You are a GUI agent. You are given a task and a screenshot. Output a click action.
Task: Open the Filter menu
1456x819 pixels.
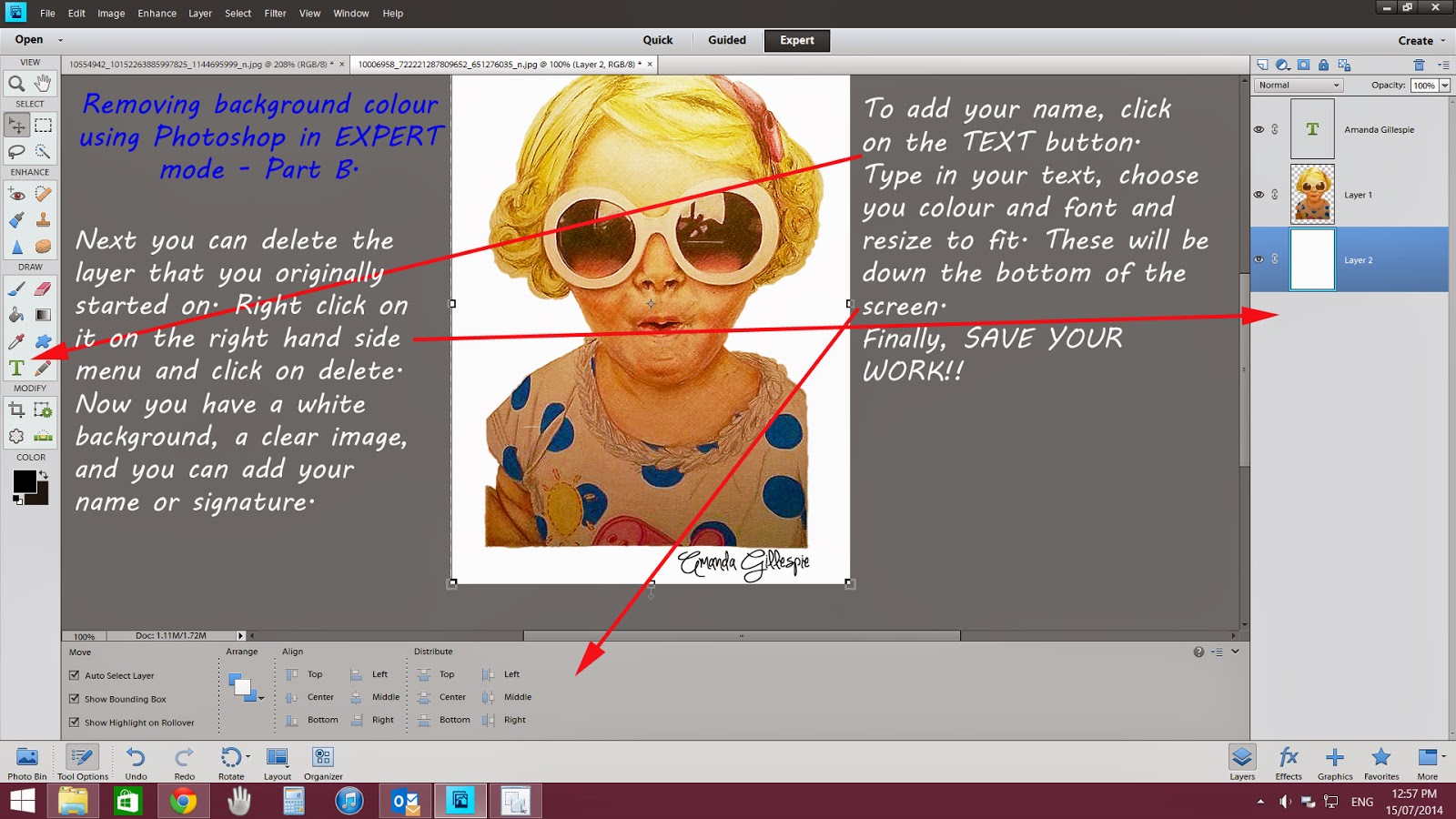[274, 13]
